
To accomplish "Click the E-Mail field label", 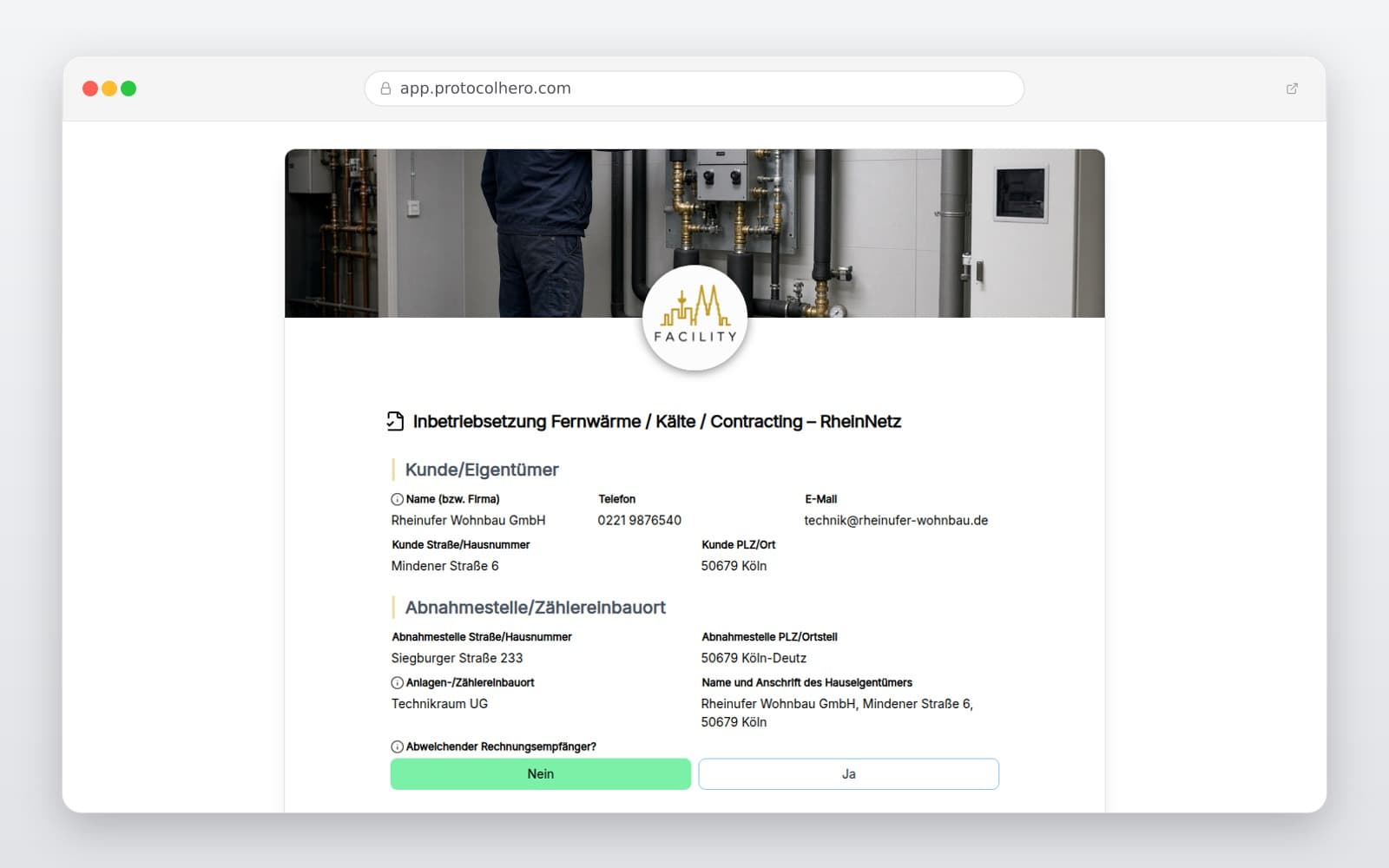I will coord(821,499).
